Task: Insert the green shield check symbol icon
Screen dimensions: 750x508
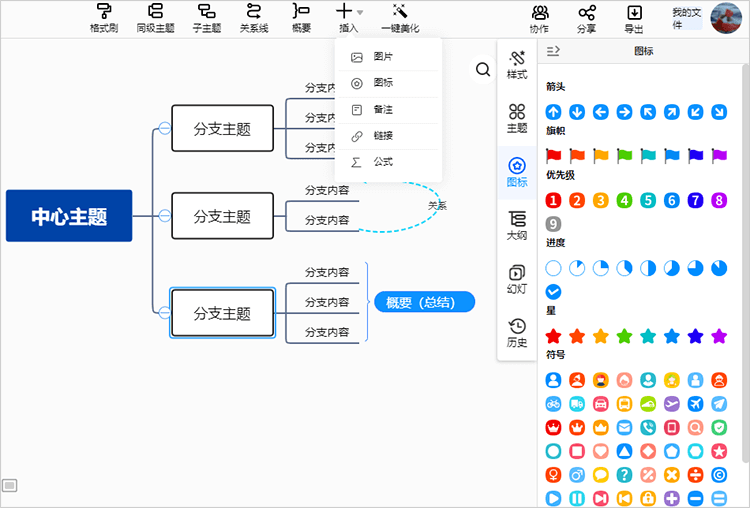Action: [x=719, y=427]
